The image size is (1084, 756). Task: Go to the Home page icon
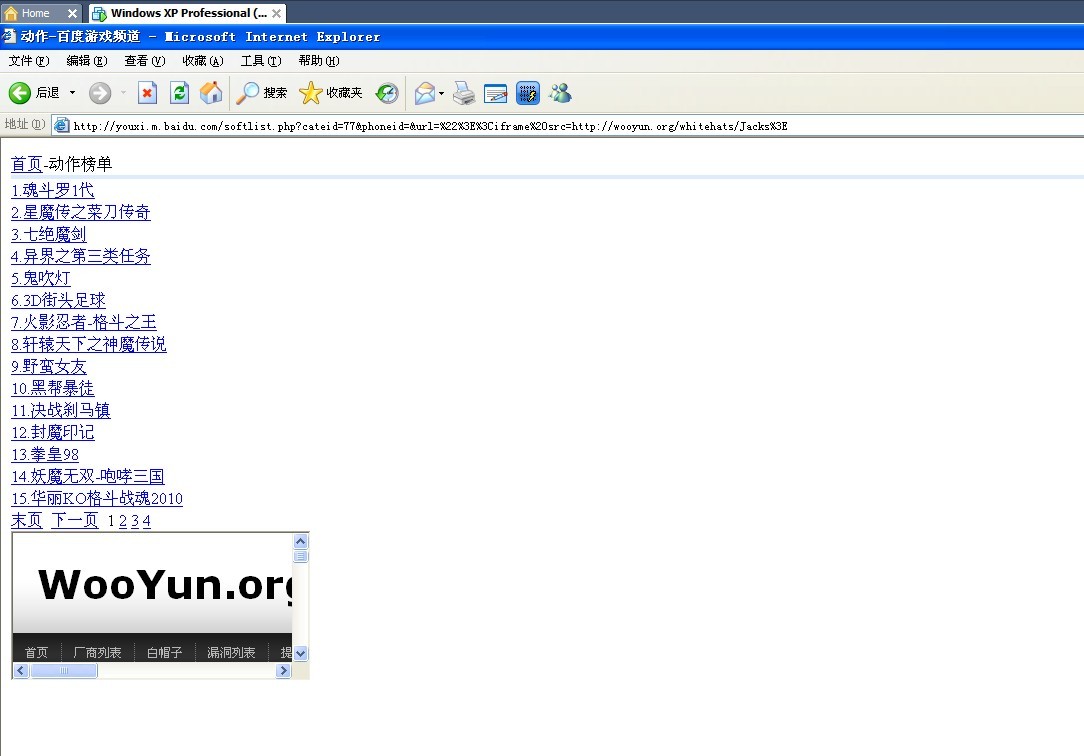click(x=212, y=93)
